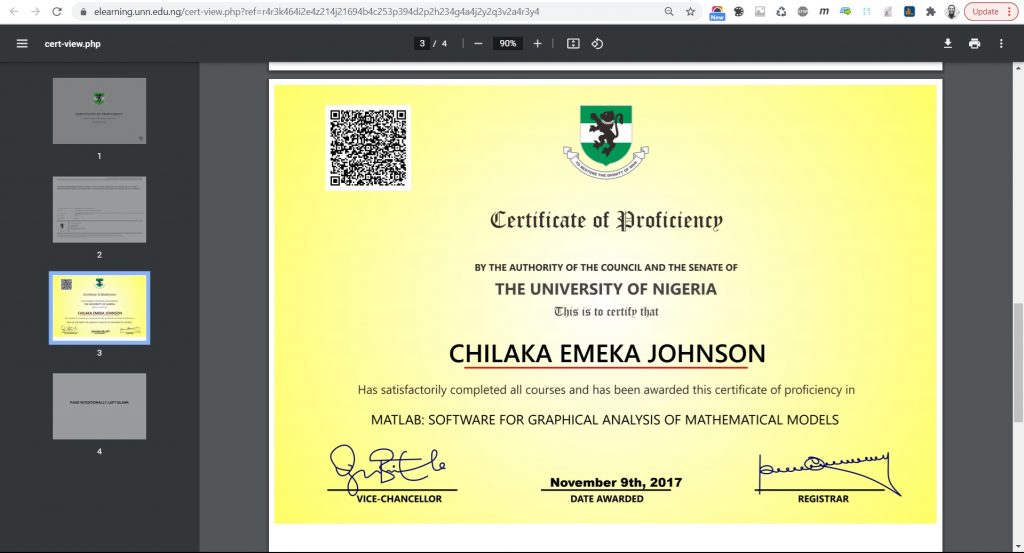Viewport: 1024px width, 553px height.
Task: Open the PDF viewer sidebar menu
Action: click(x=22, y=44)
